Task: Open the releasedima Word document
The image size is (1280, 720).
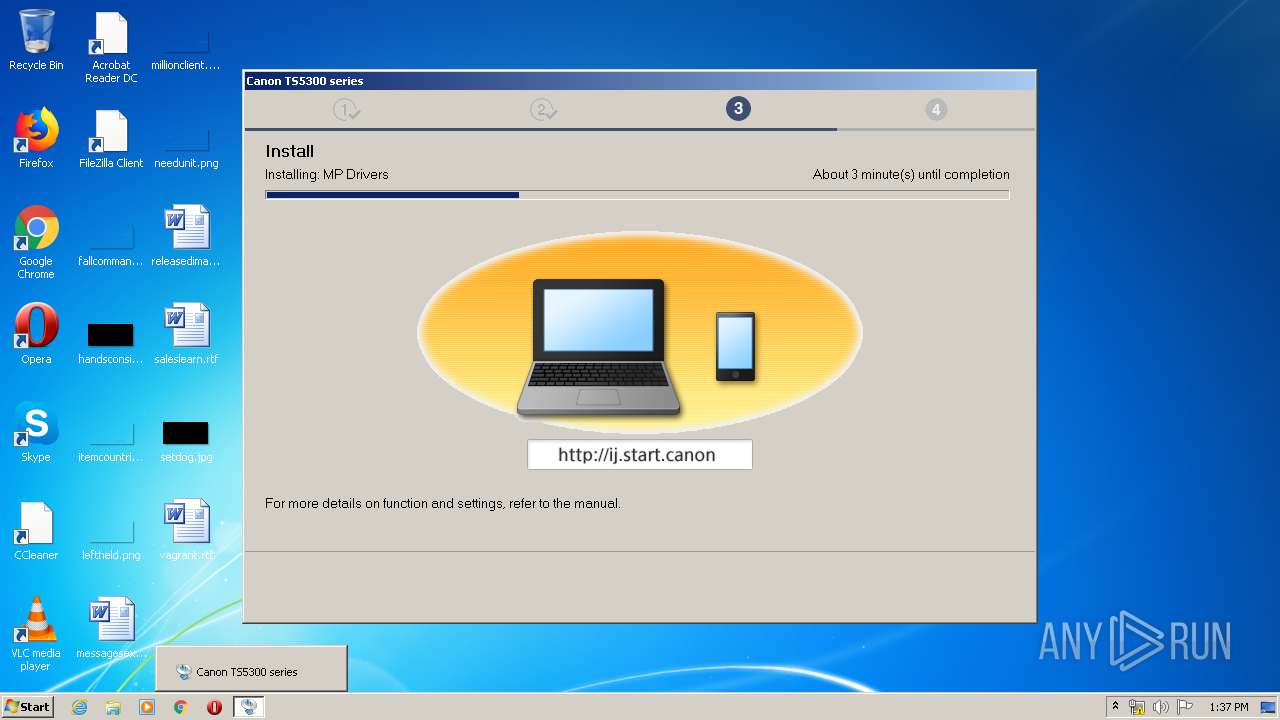Action: tap(186, 236)
